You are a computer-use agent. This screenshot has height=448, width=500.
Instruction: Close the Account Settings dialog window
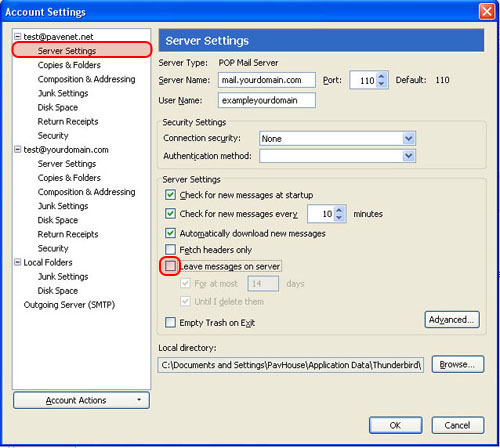point(487,12)
